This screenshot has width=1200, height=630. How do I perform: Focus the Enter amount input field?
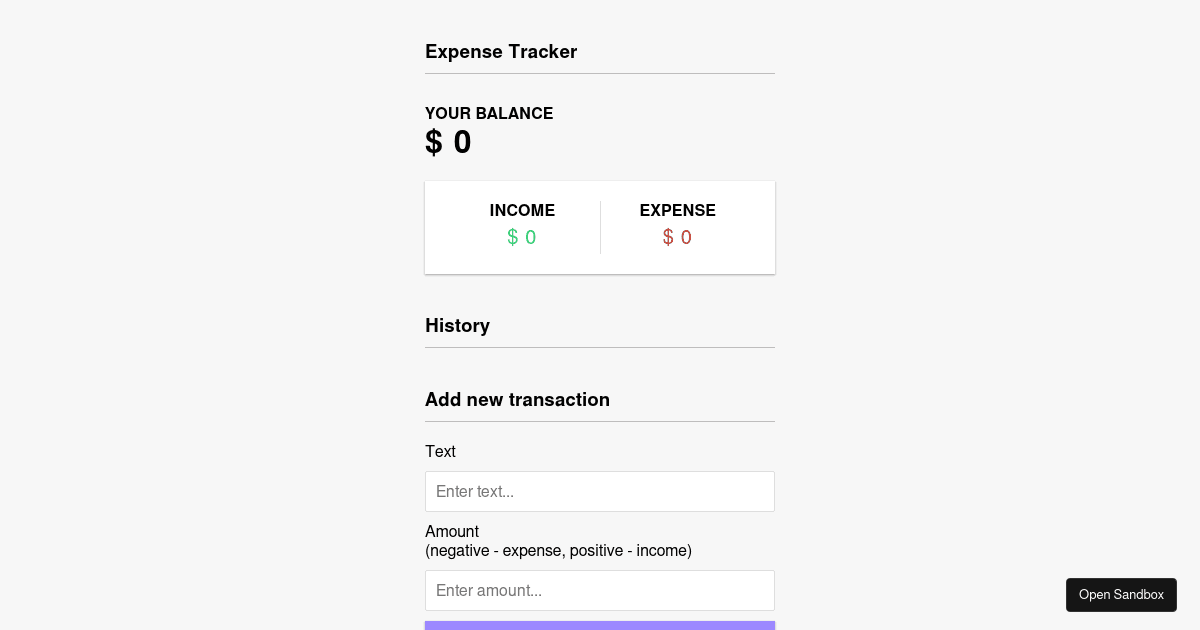600,591
